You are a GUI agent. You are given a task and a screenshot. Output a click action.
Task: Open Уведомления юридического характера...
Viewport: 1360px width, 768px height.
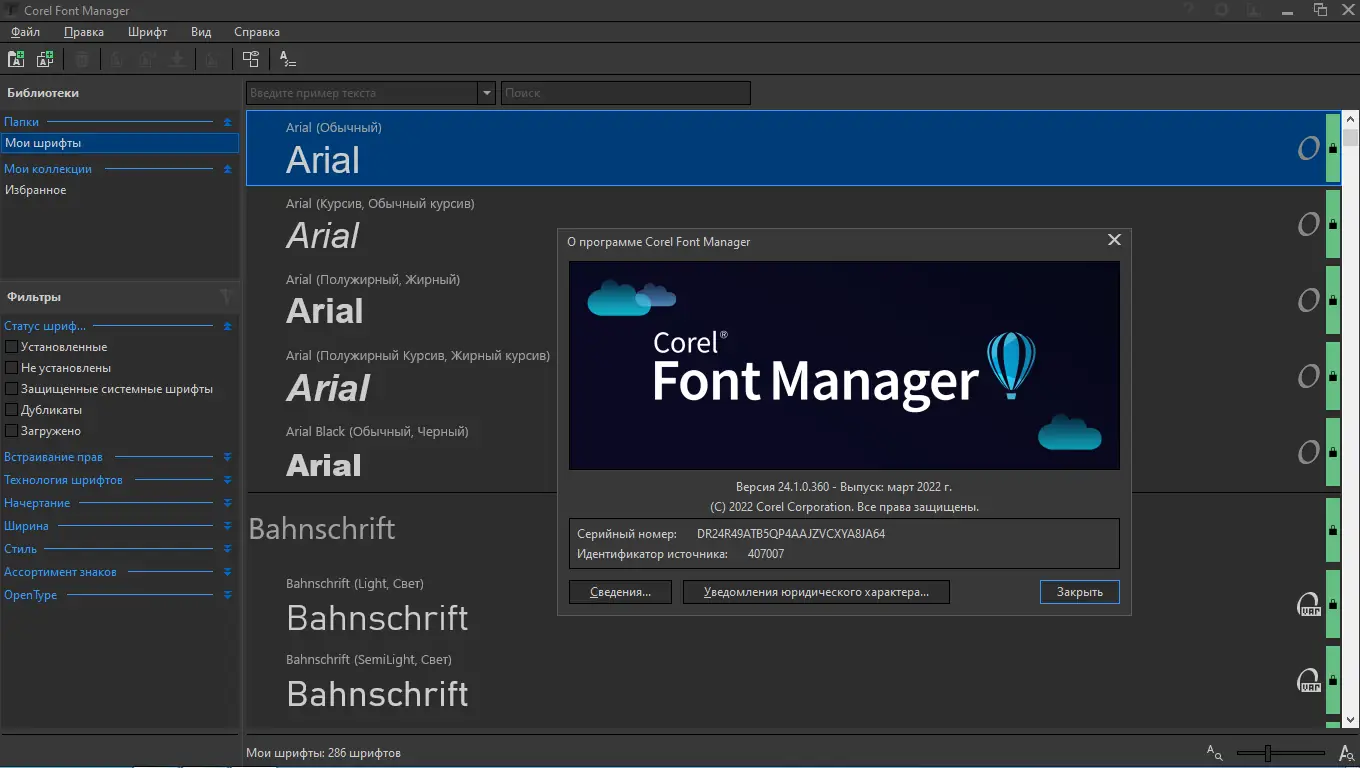816,592
